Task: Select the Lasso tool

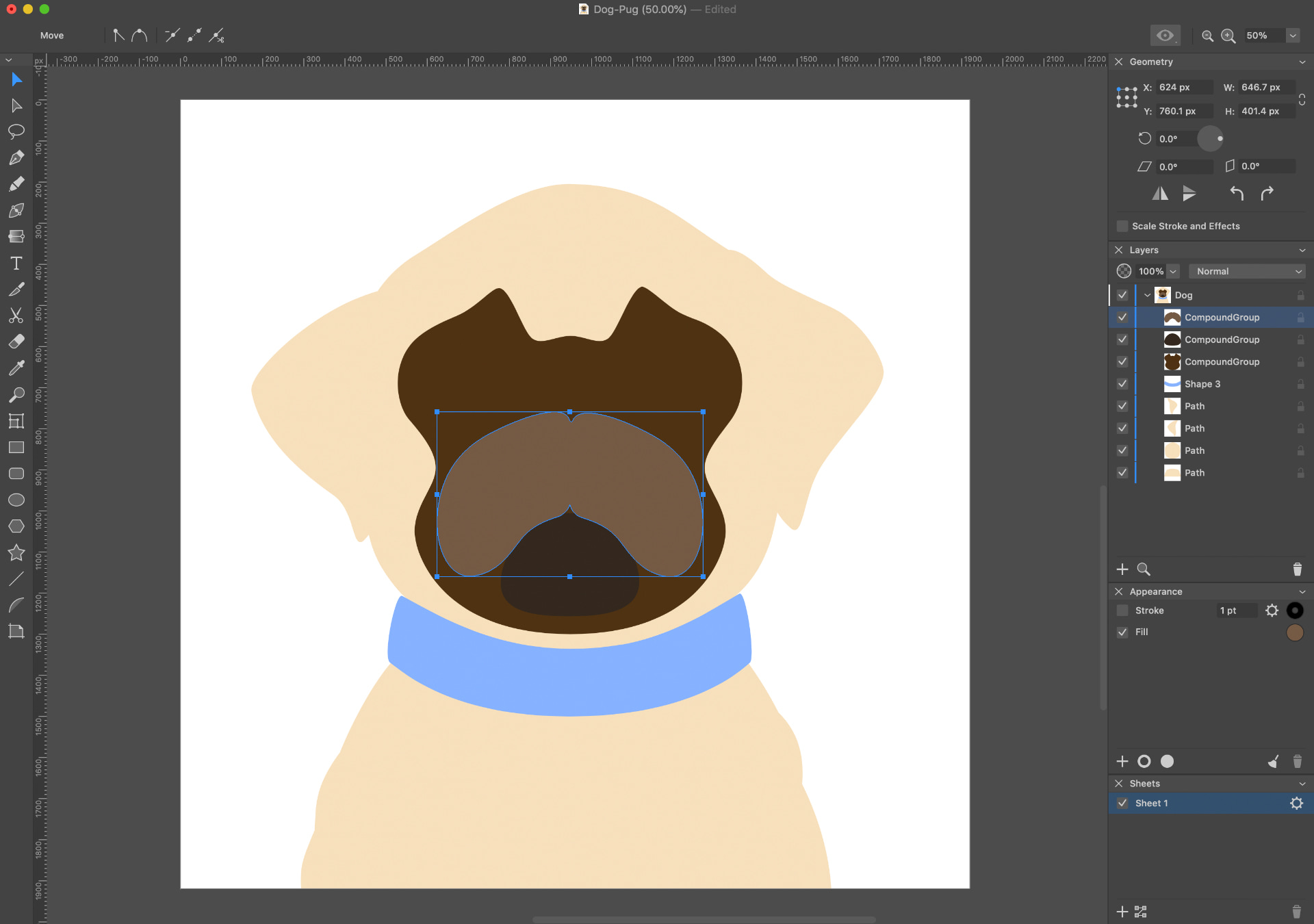Action: [x=16, y=131]
